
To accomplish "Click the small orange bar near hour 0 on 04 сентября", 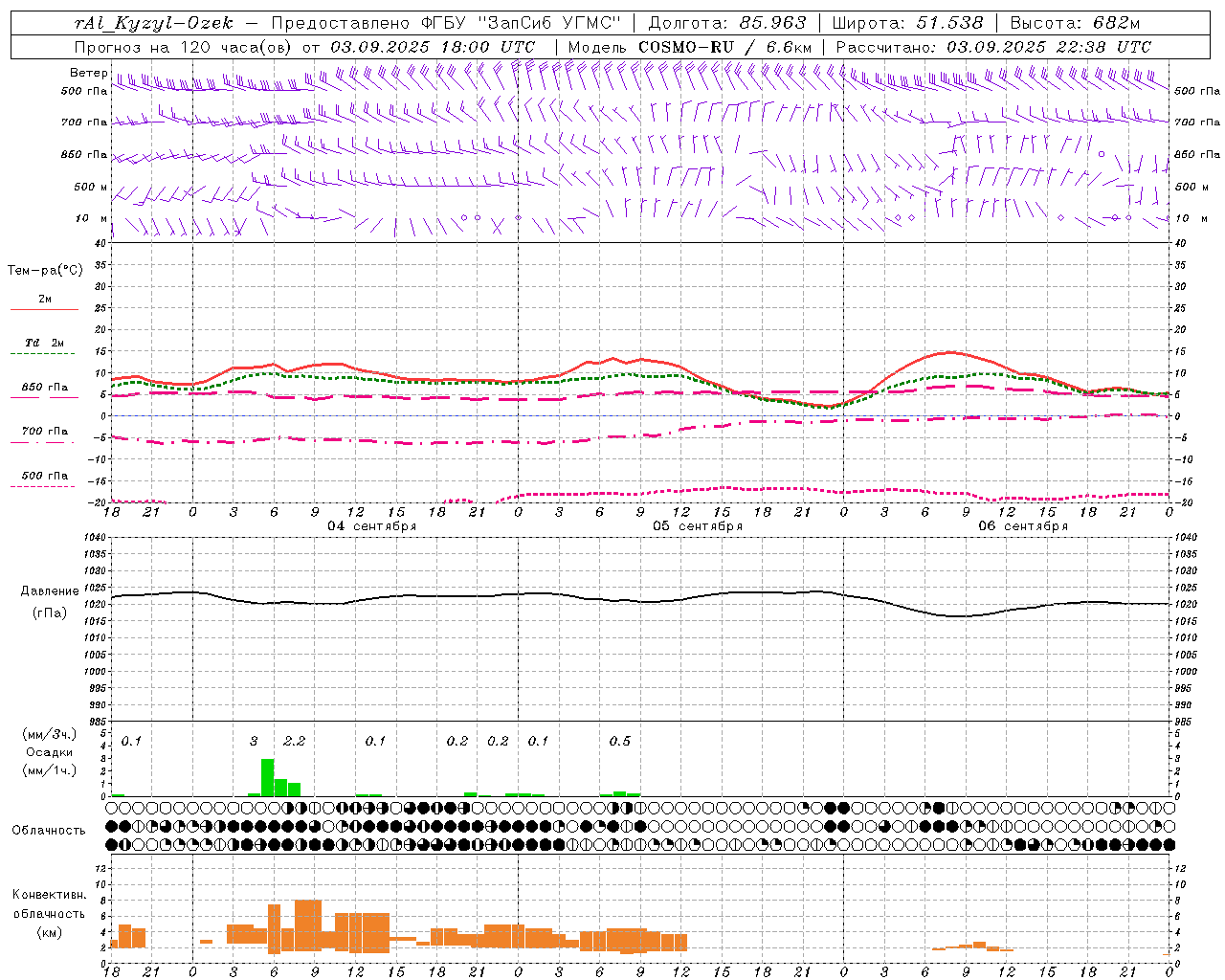I will click(x=206, y=942).
